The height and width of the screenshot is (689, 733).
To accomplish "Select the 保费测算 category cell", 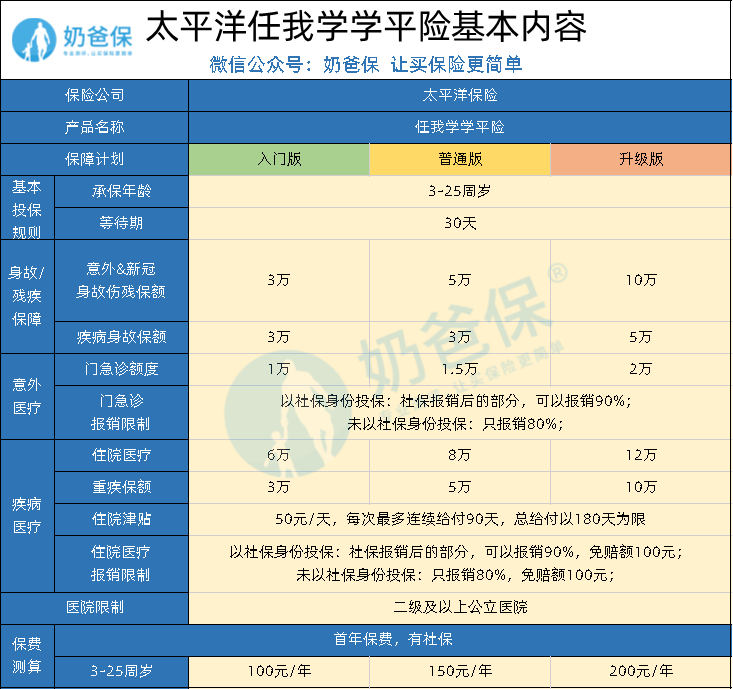I will pos(27,656).
